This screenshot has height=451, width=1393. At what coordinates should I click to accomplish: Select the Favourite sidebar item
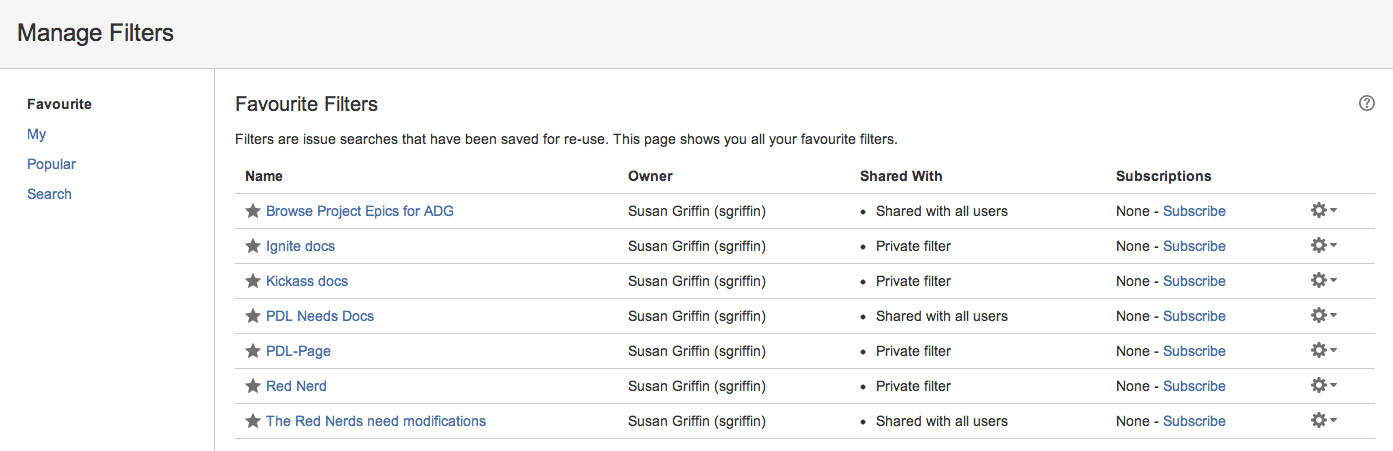point(60,104)
